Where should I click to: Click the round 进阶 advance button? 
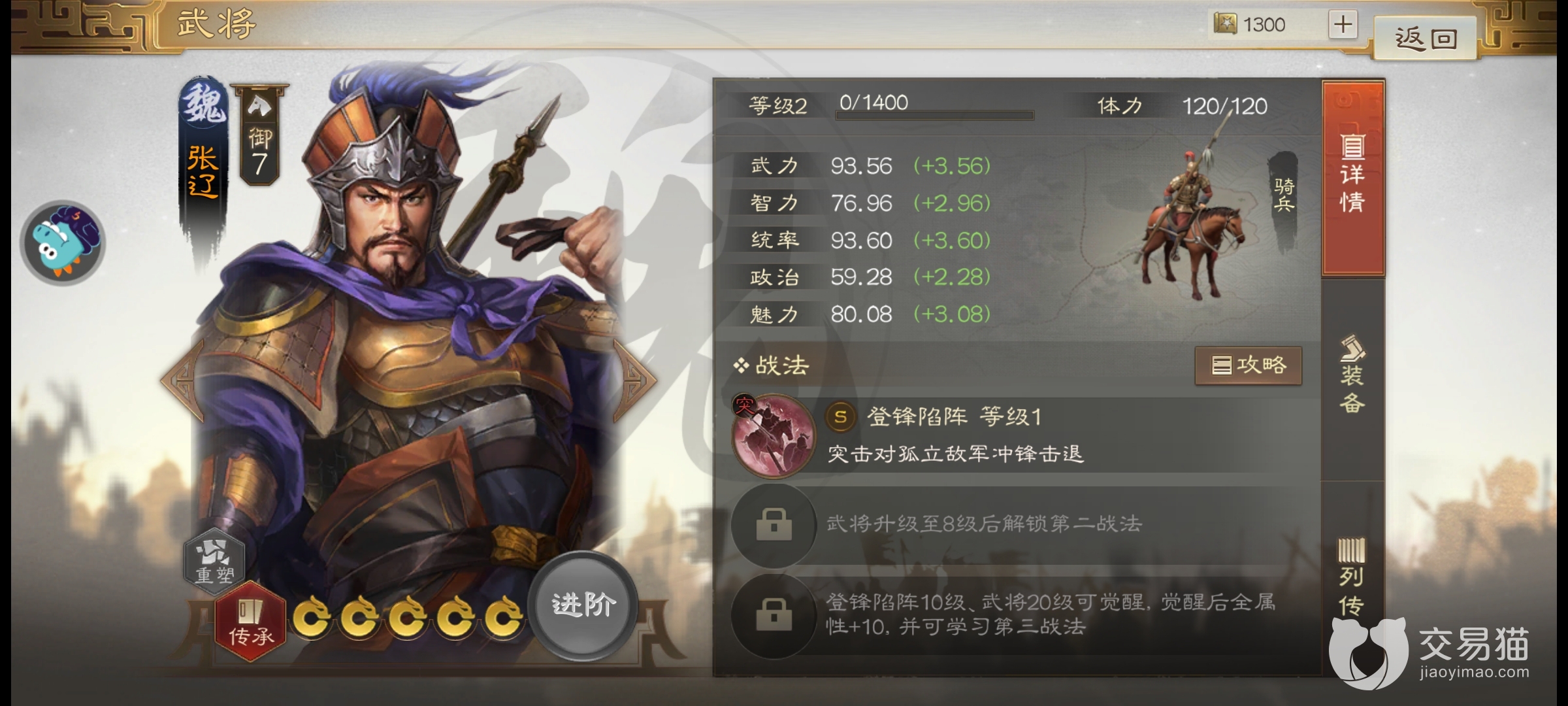(x=583, y=605)
